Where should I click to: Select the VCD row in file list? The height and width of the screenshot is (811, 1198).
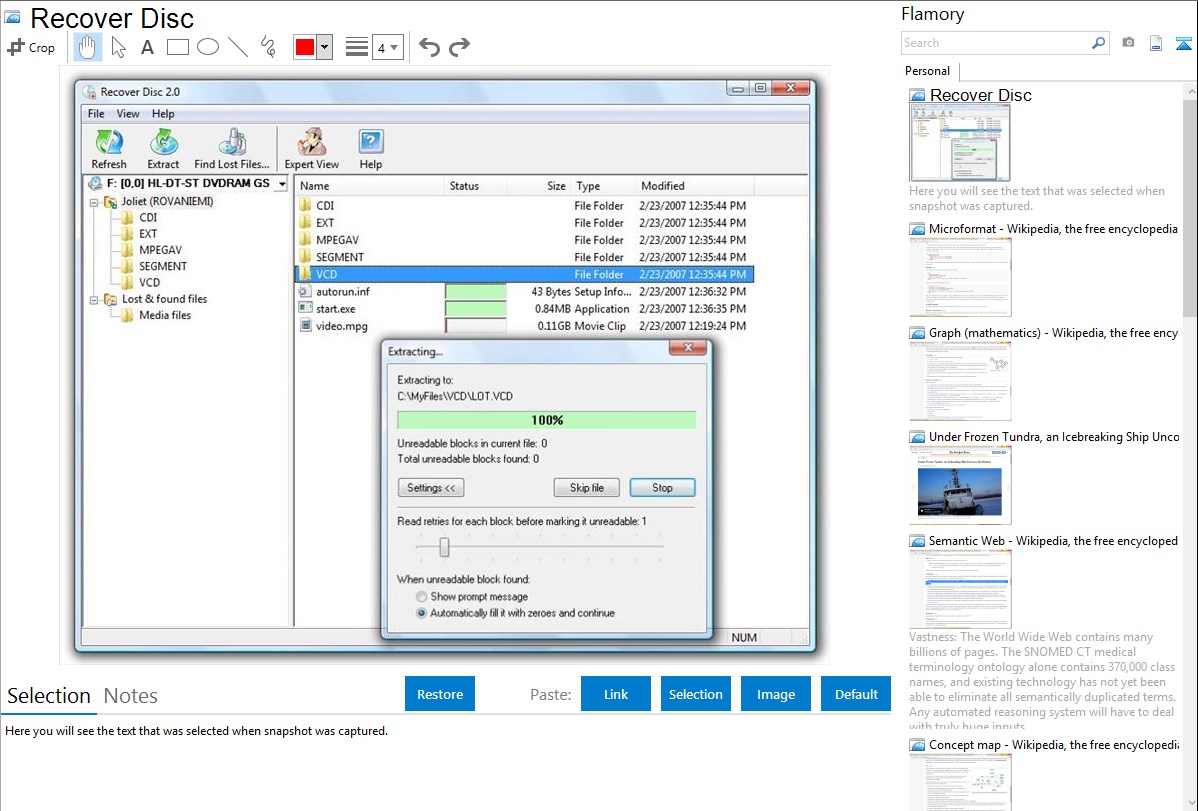point(525,274)
